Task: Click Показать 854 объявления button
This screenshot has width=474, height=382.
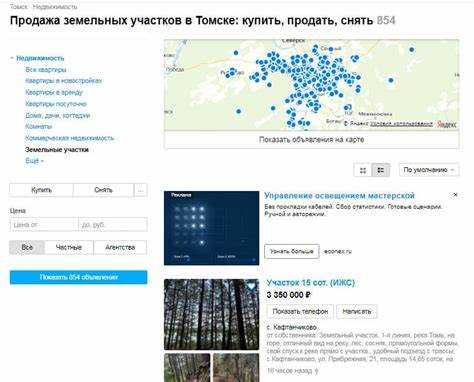Action: [78, 277]
